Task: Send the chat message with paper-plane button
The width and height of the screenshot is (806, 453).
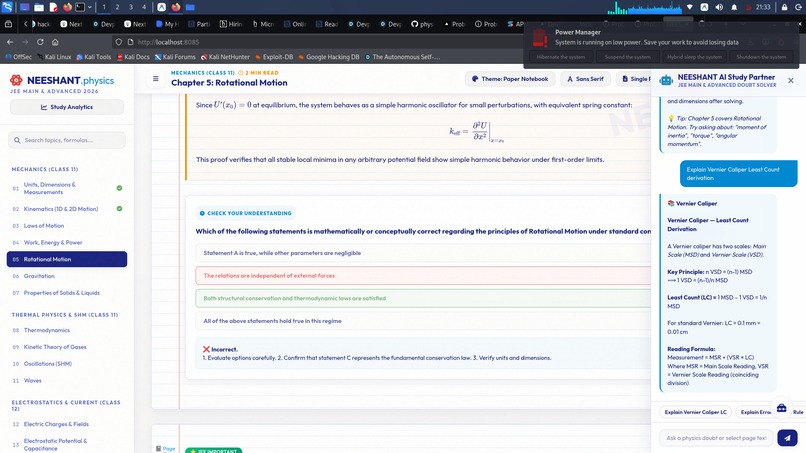Action: [787, 438]
